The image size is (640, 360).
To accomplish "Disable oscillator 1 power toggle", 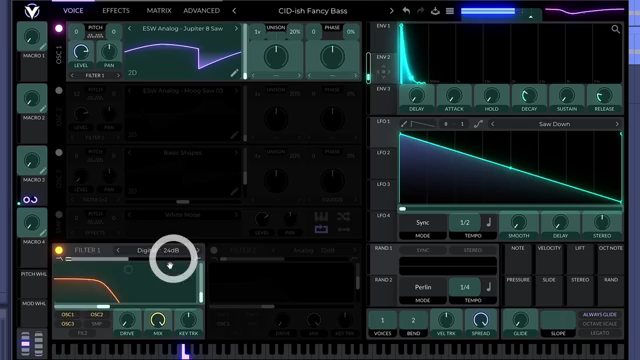I will point(59,29).
